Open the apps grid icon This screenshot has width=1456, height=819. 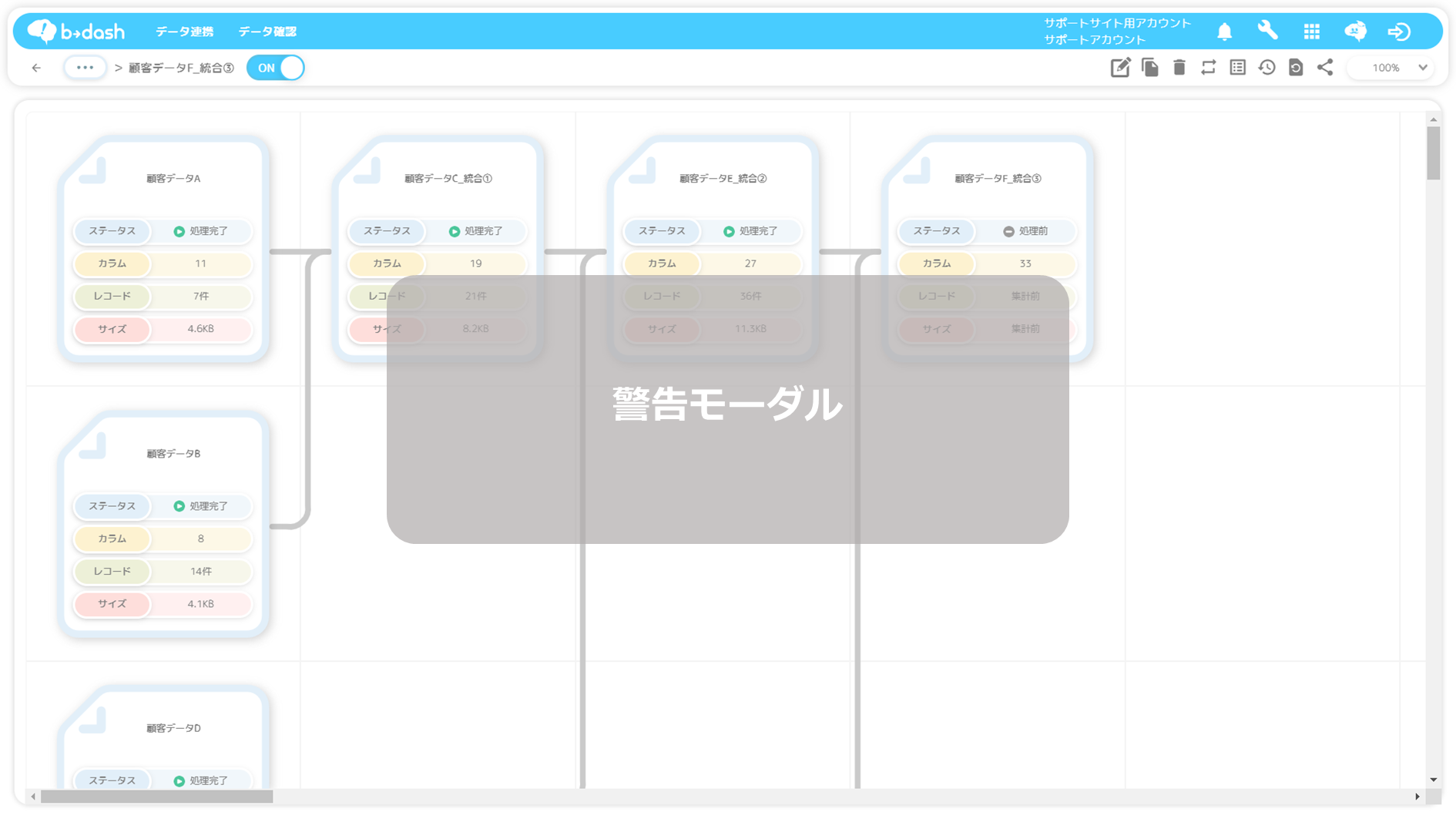tap(1311, 32)
